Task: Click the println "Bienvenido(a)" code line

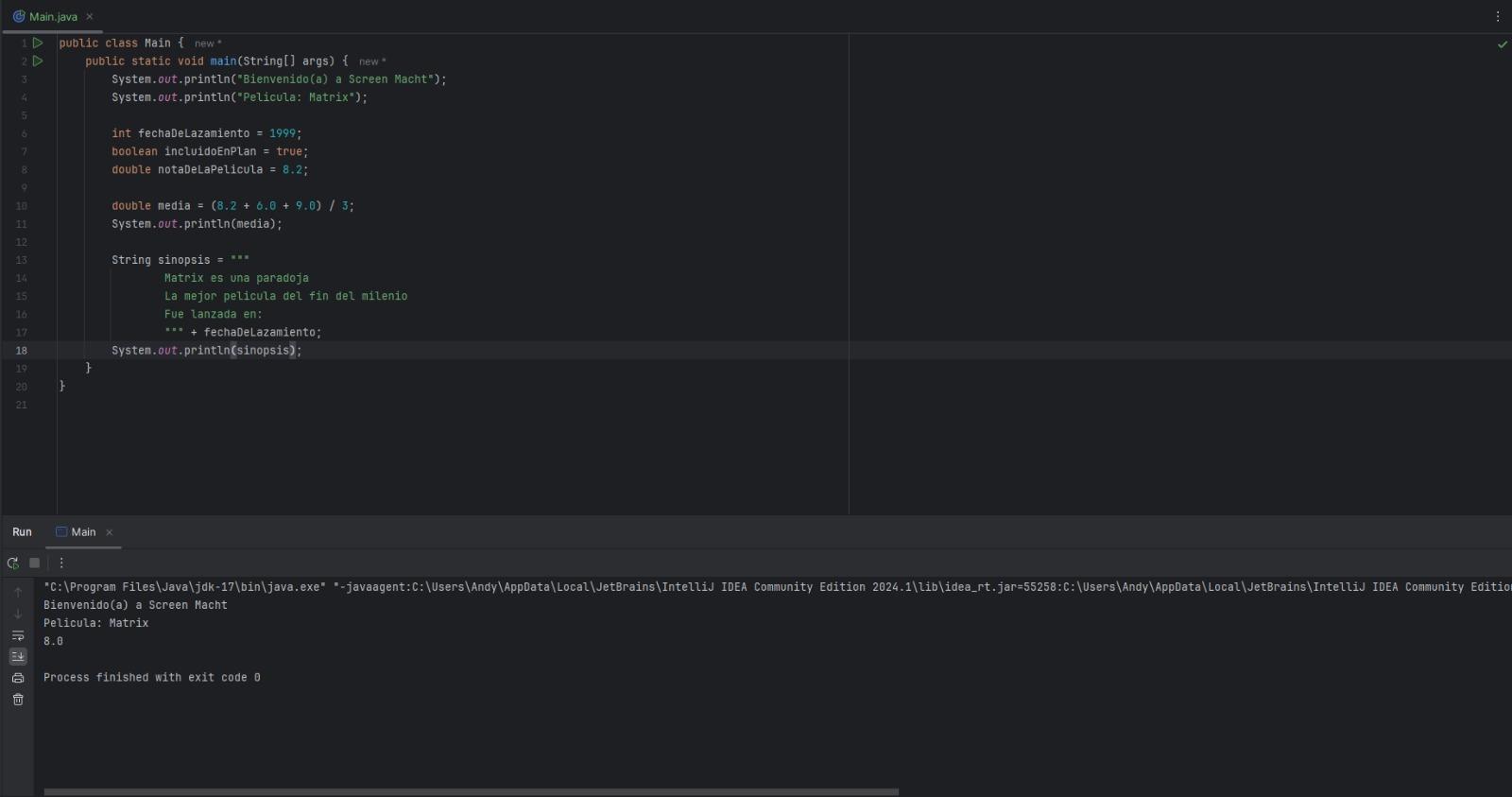Action: coord(279,79)
